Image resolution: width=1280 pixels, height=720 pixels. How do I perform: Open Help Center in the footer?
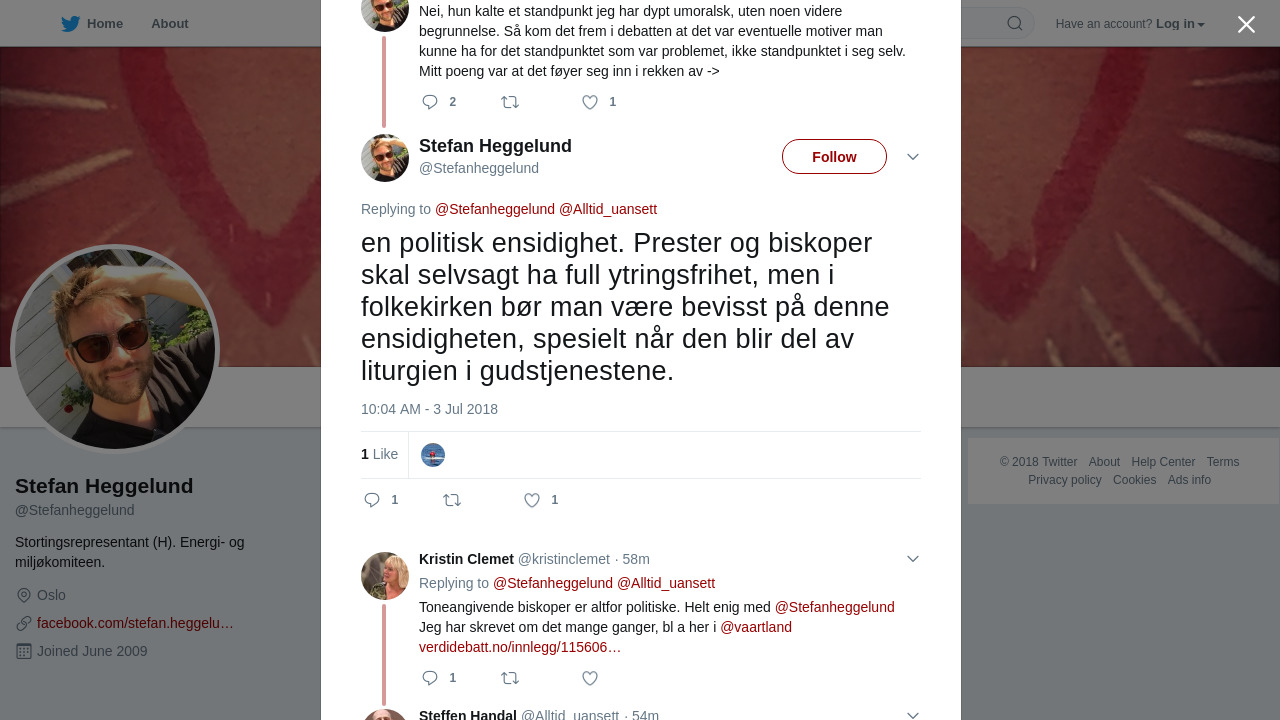(x=1163, y=462)
